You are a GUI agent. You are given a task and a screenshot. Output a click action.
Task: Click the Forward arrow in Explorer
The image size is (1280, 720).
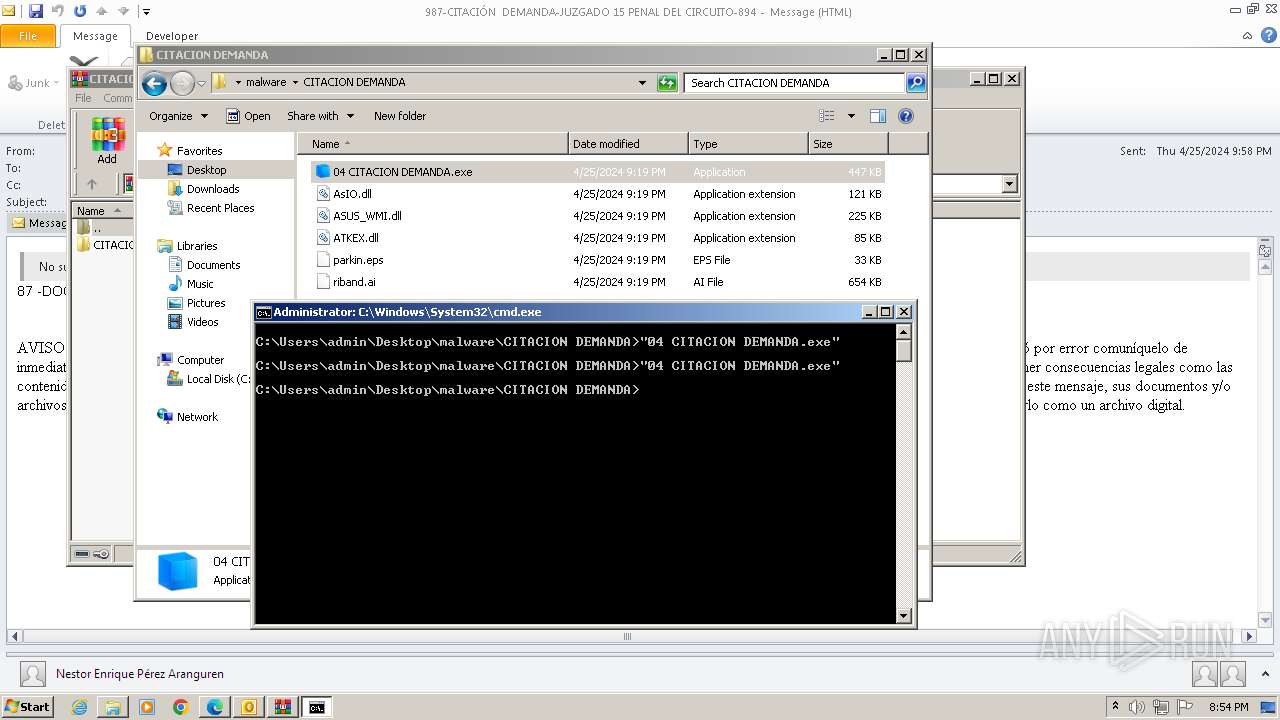click(182, 83)
